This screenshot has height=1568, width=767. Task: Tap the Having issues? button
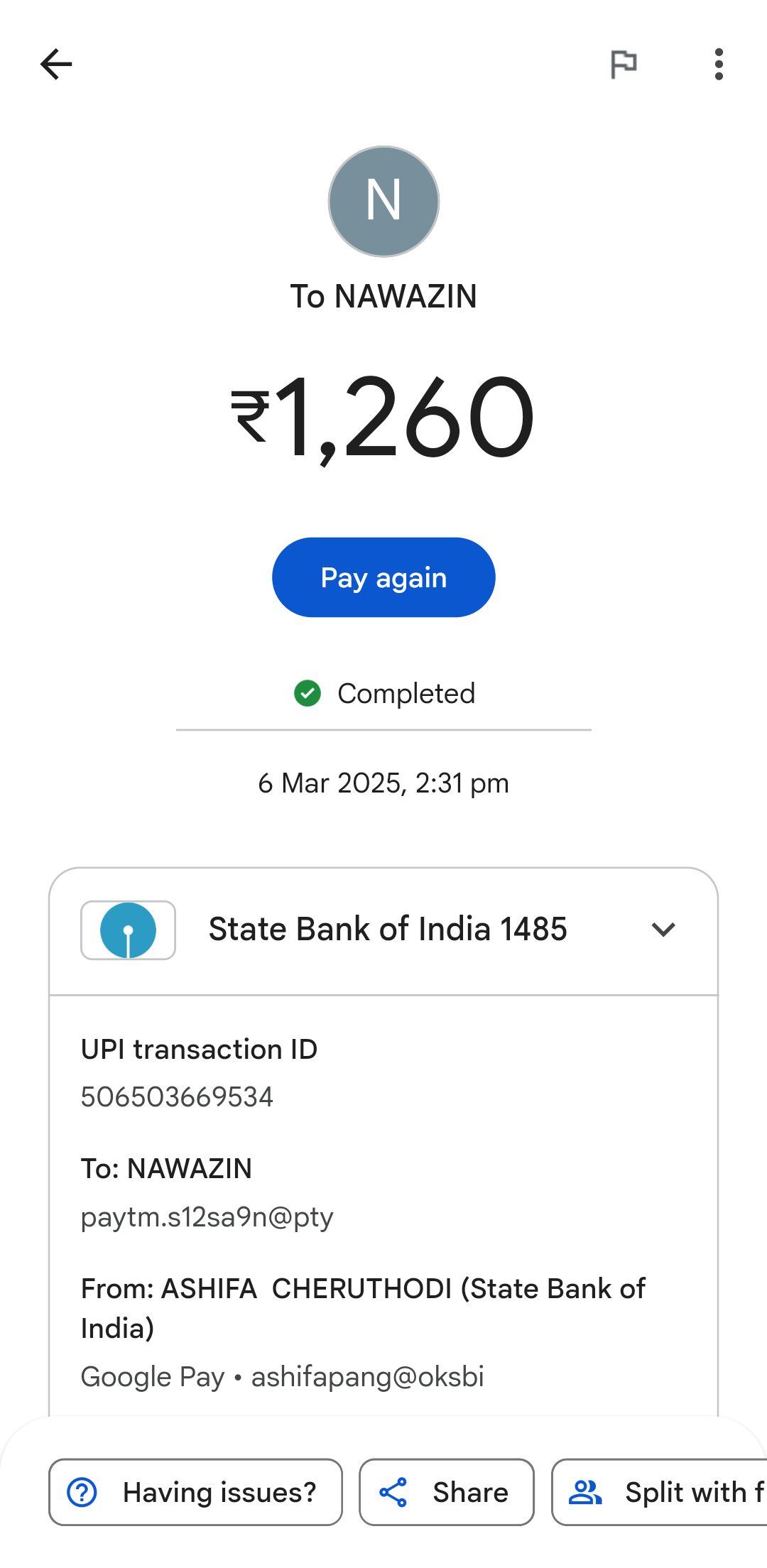[195, 1492]
